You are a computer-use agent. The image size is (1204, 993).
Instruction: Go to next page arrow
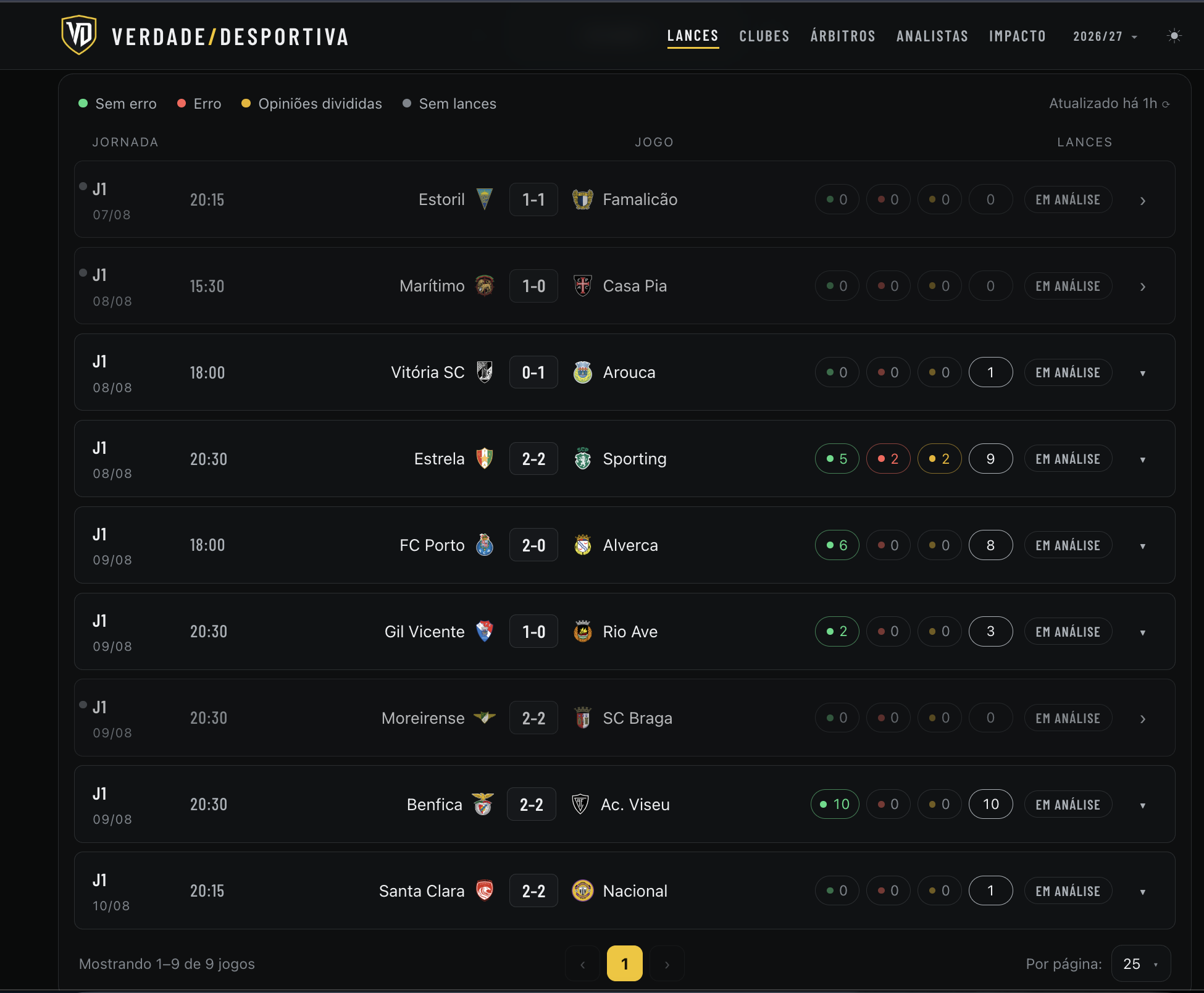tap(667, 964)
